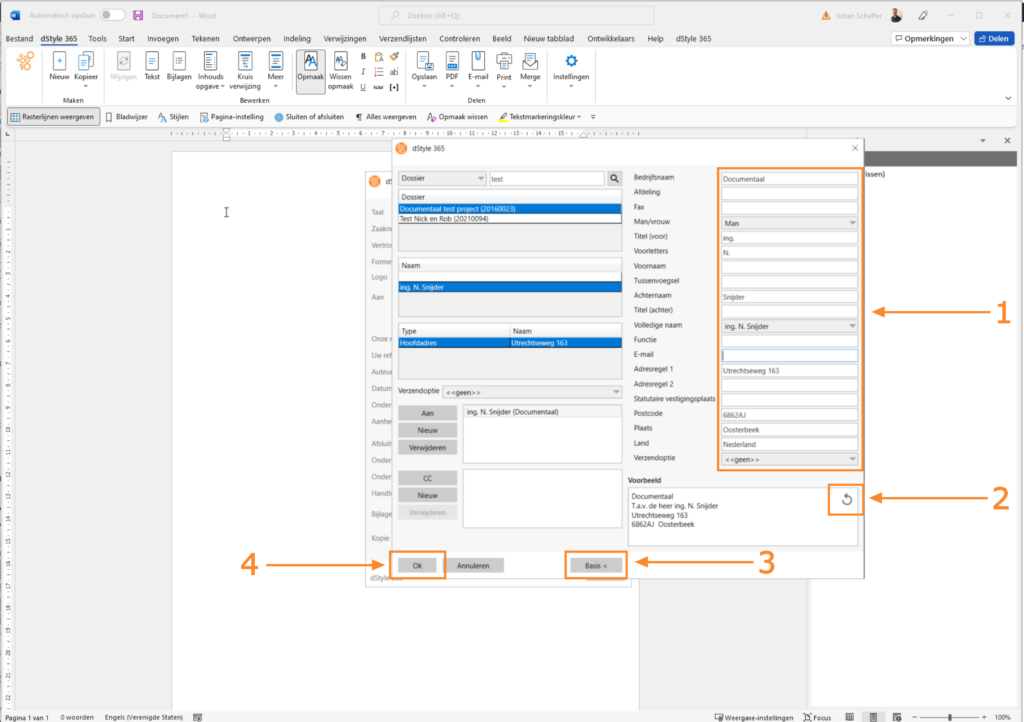Click Verwijderen button under Aan
Screen dimensions: 1024x722
pos(427,448)
